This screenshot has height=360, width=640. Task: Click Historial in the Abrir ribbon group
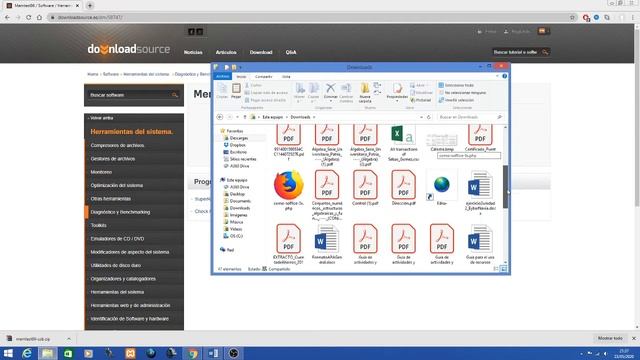click(421, 100)
